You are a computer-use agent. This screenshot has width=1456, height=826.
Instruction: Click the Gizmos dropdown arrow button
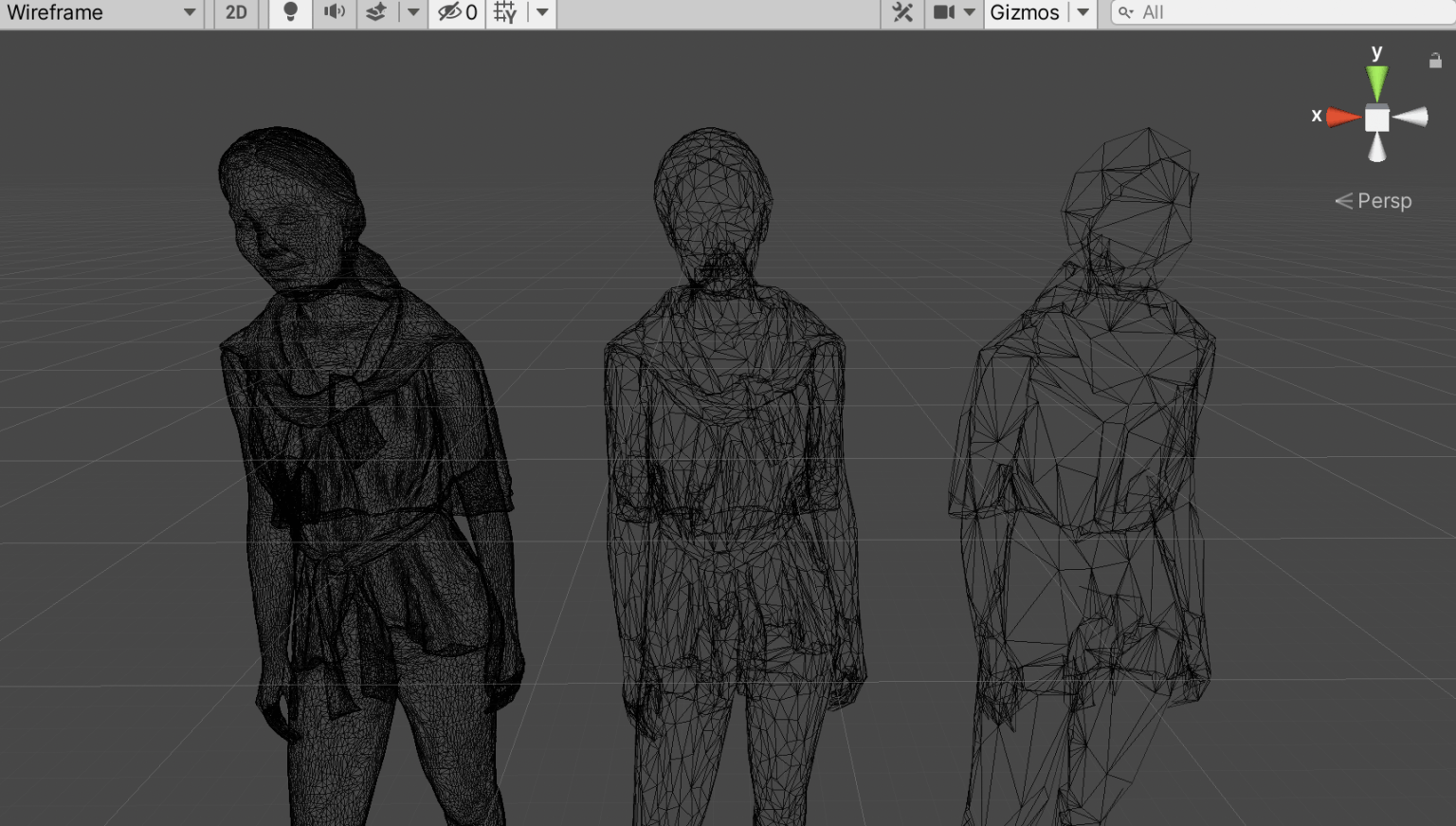pyautogui.click(x=1083, y=12)
